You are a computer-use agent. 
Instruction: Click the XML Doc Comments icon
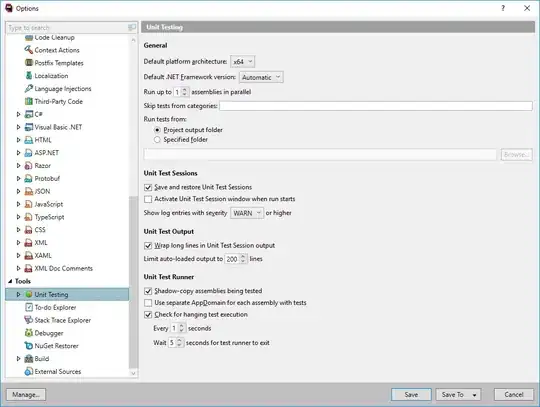[29, 268]
